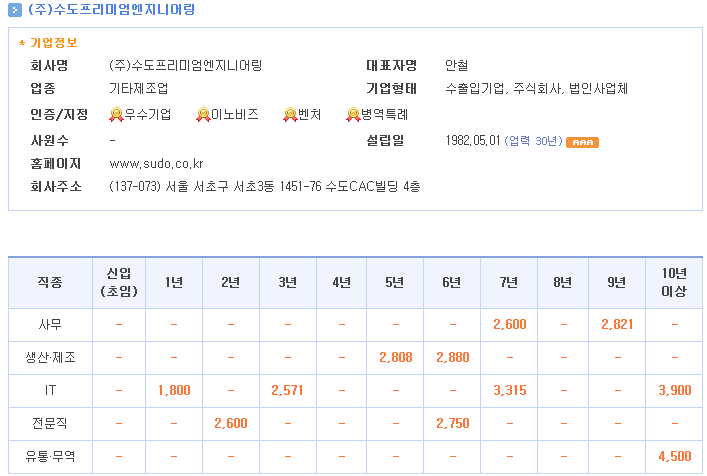Click the 신입(초임) column header
Viewport: 707px width, 476px height.
point(119,283)
